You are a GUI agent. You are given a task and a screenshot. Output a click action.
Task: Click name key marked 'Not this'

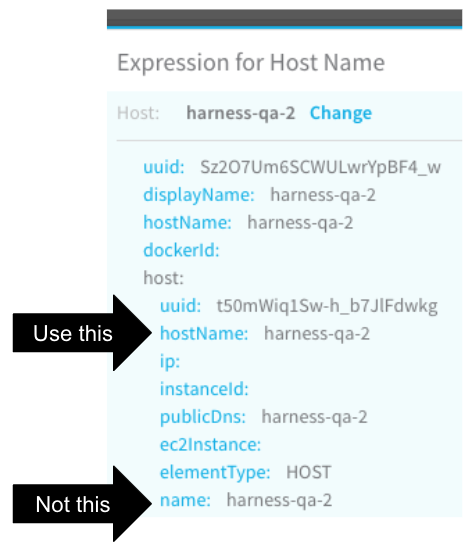click(185, 500)
